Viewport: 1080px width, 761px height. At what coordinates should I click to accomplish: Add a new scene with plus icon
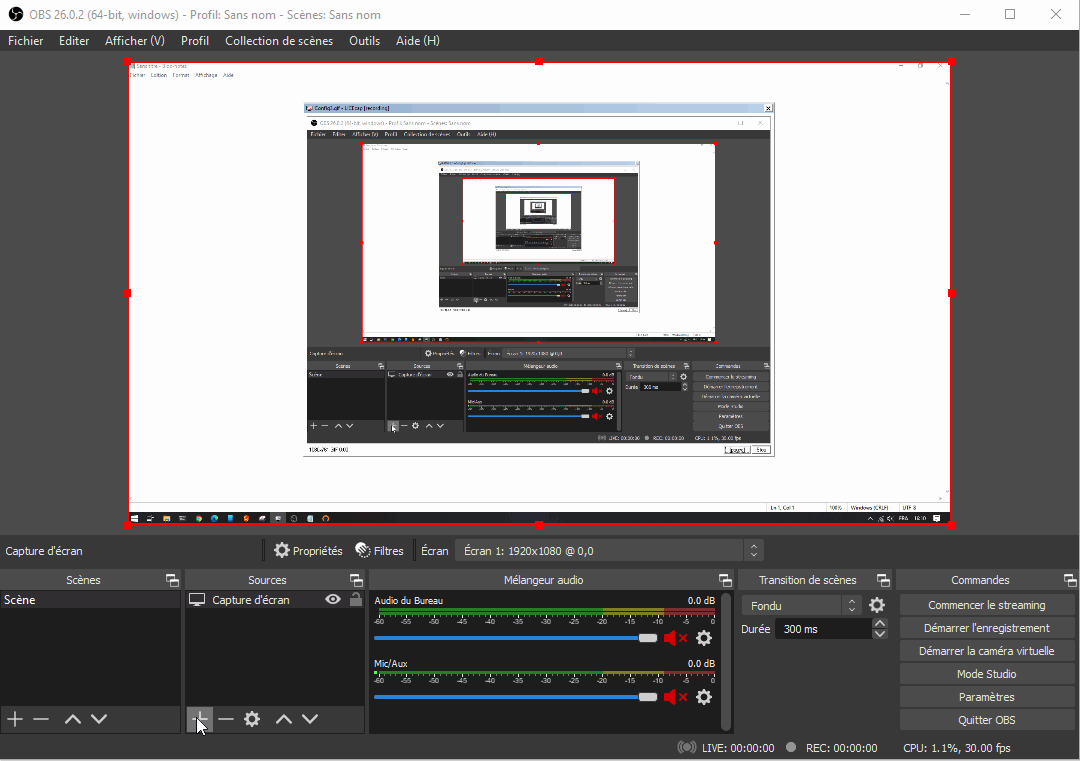(x=15, y=719)
